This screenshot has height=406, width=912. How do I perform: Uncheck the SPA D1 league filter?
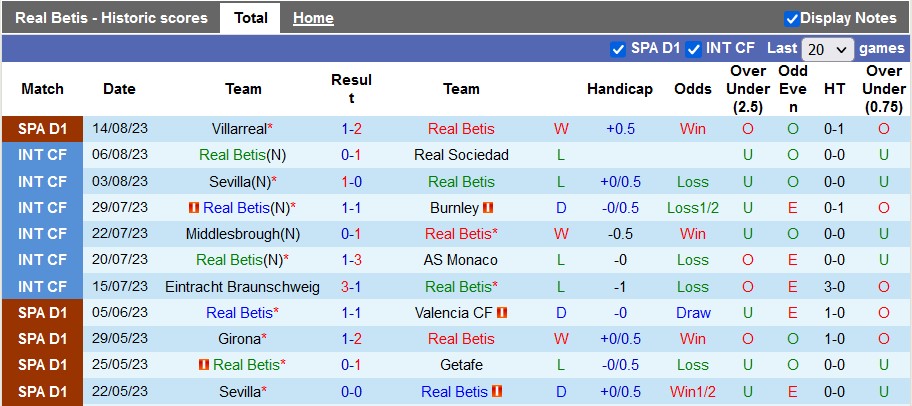click(617, 48)
